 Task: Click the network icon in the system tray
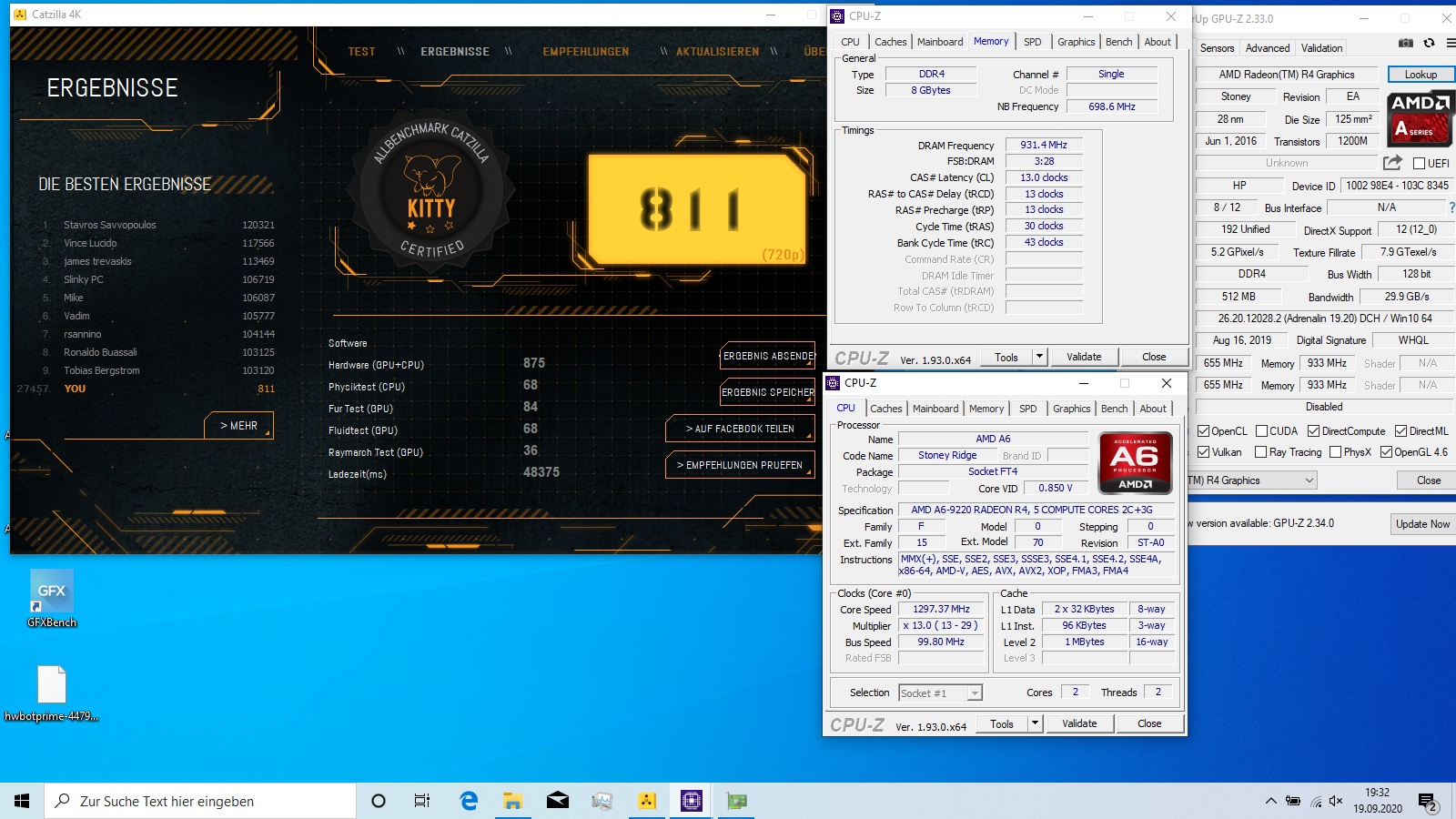[x=1316, y=802]
